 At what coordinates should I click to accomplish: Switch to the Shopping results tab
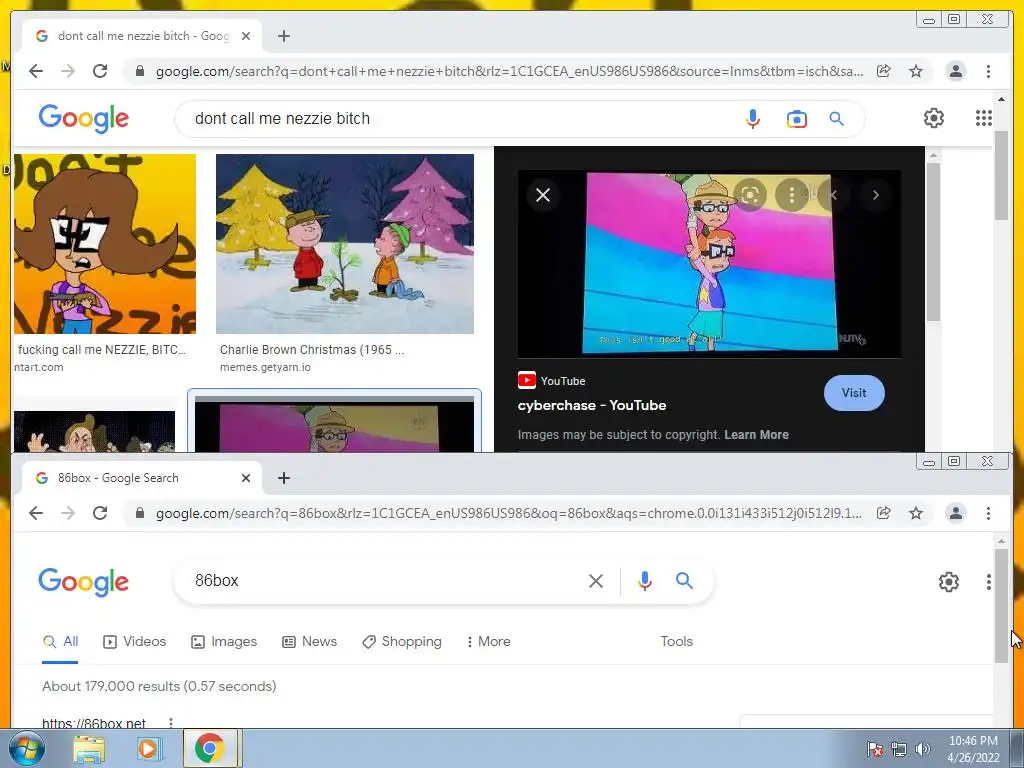pos(402,642)
